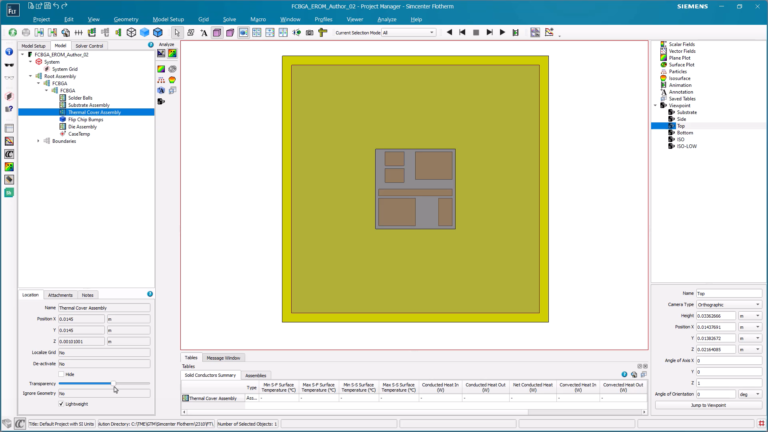This screenshot has height=432, width=768.
Task: Collapse the Viewpoint tree node
Action: 655,105
